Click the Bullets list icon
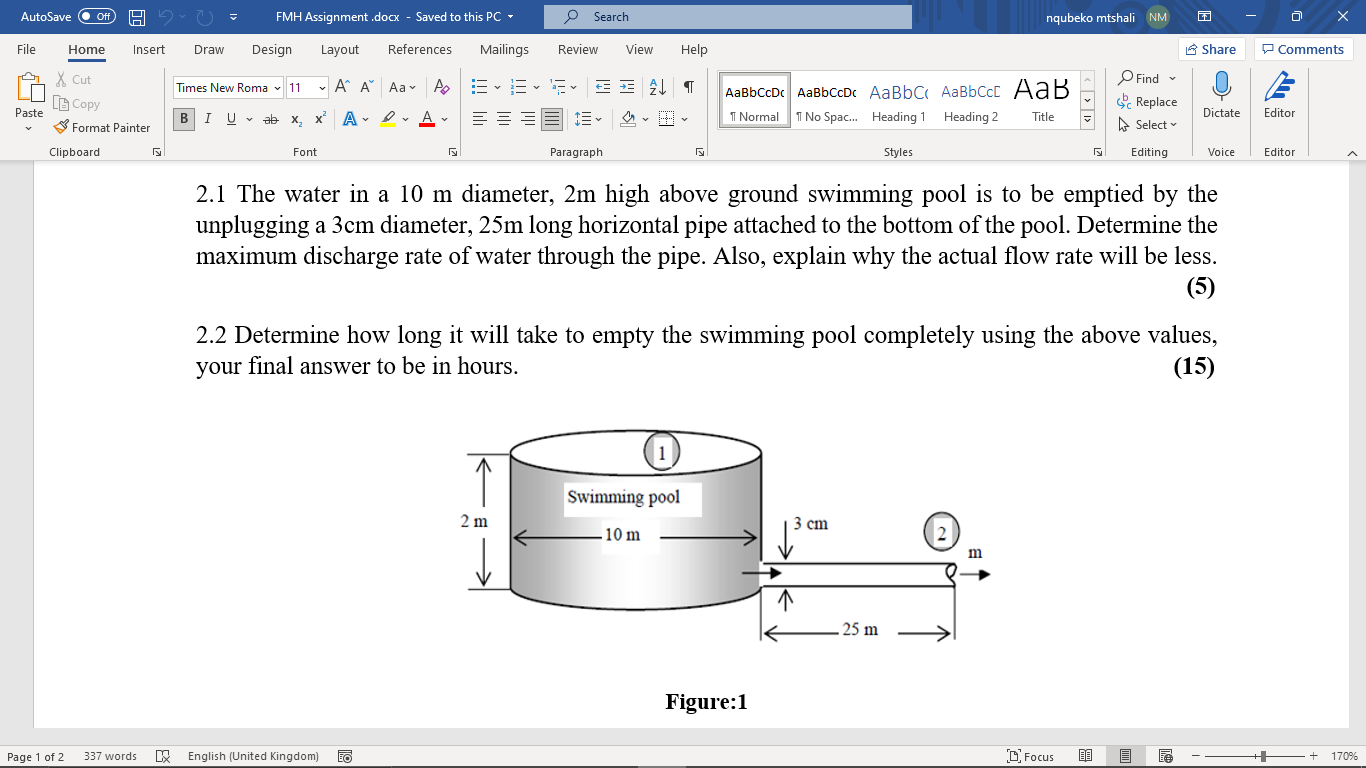Screen dimensions: 1366x768 click(479, 87)
